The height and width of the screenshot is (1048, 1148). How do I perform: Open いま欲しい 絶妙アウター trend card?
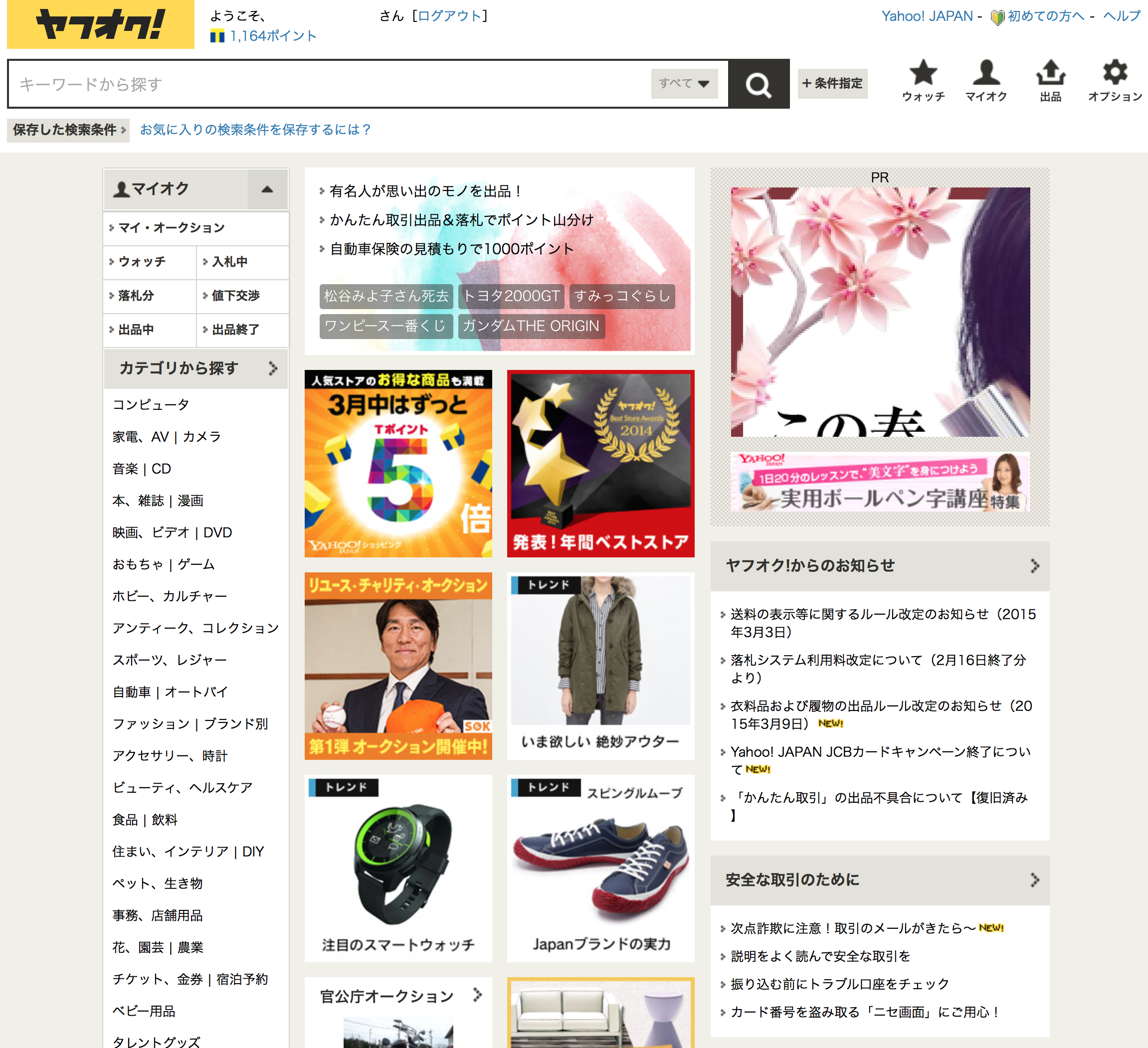[601, 666]
